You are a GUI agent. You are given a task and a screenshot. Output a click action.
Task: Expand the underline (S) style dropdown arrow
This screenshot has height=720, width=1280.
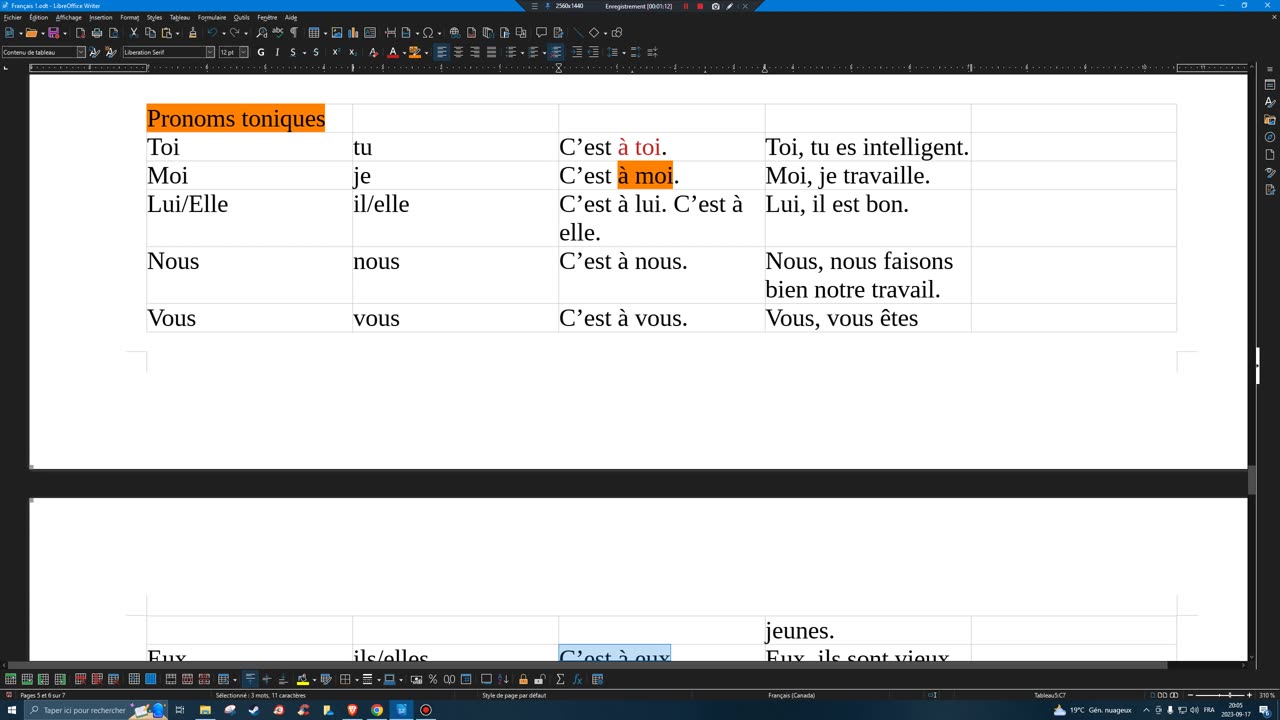(x=304, y=52)
